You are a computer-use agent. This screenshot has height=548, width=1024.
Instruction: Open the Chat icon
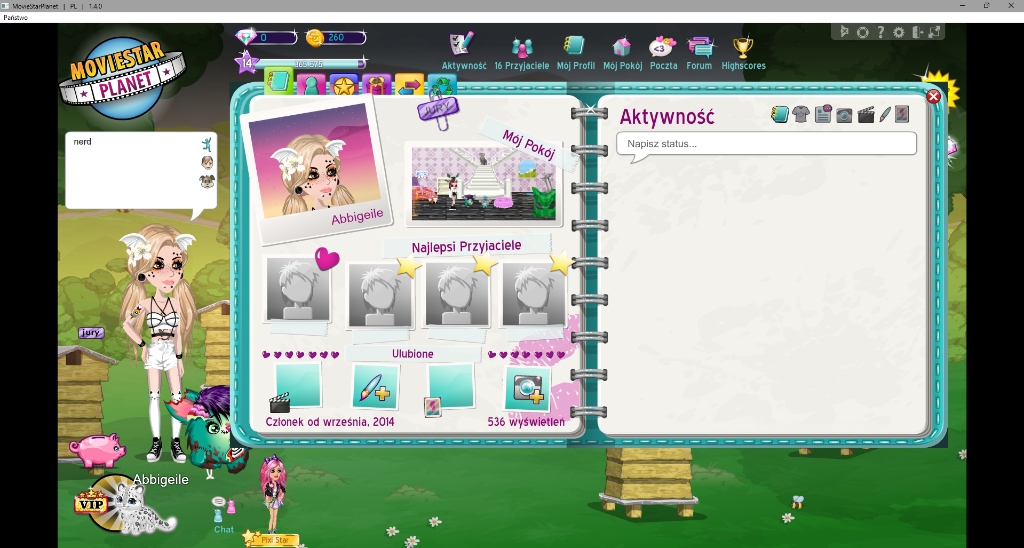click(x=223, y=515)
